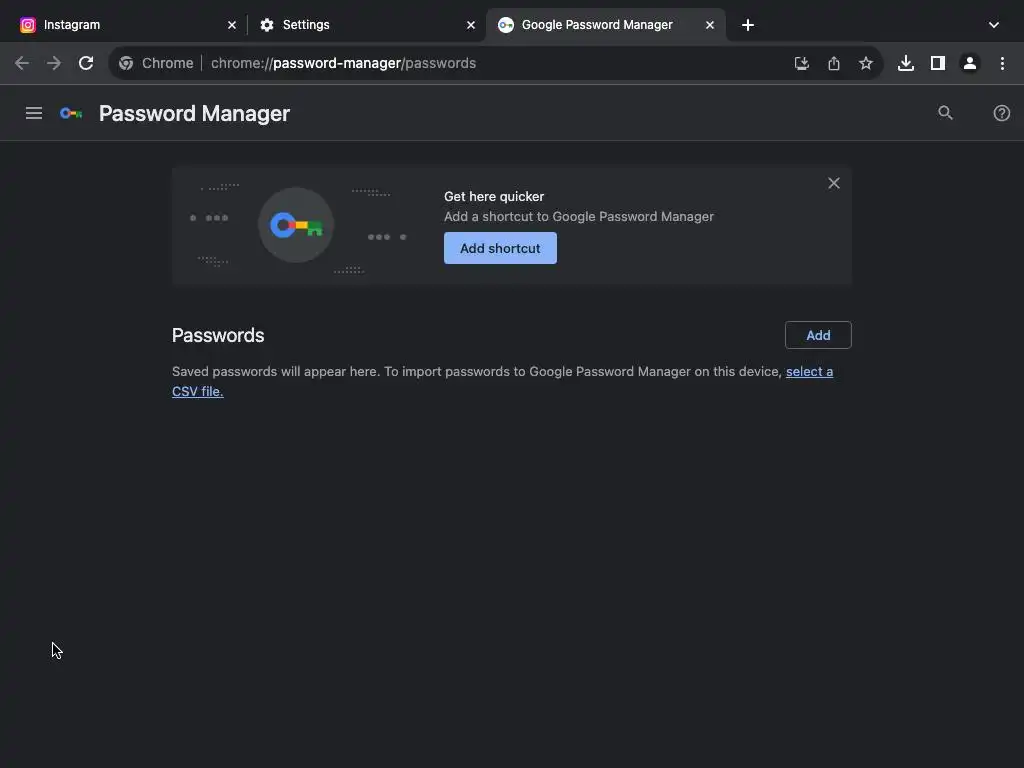
Task: Click the install app icon in address bar
Action: point(801,63)
